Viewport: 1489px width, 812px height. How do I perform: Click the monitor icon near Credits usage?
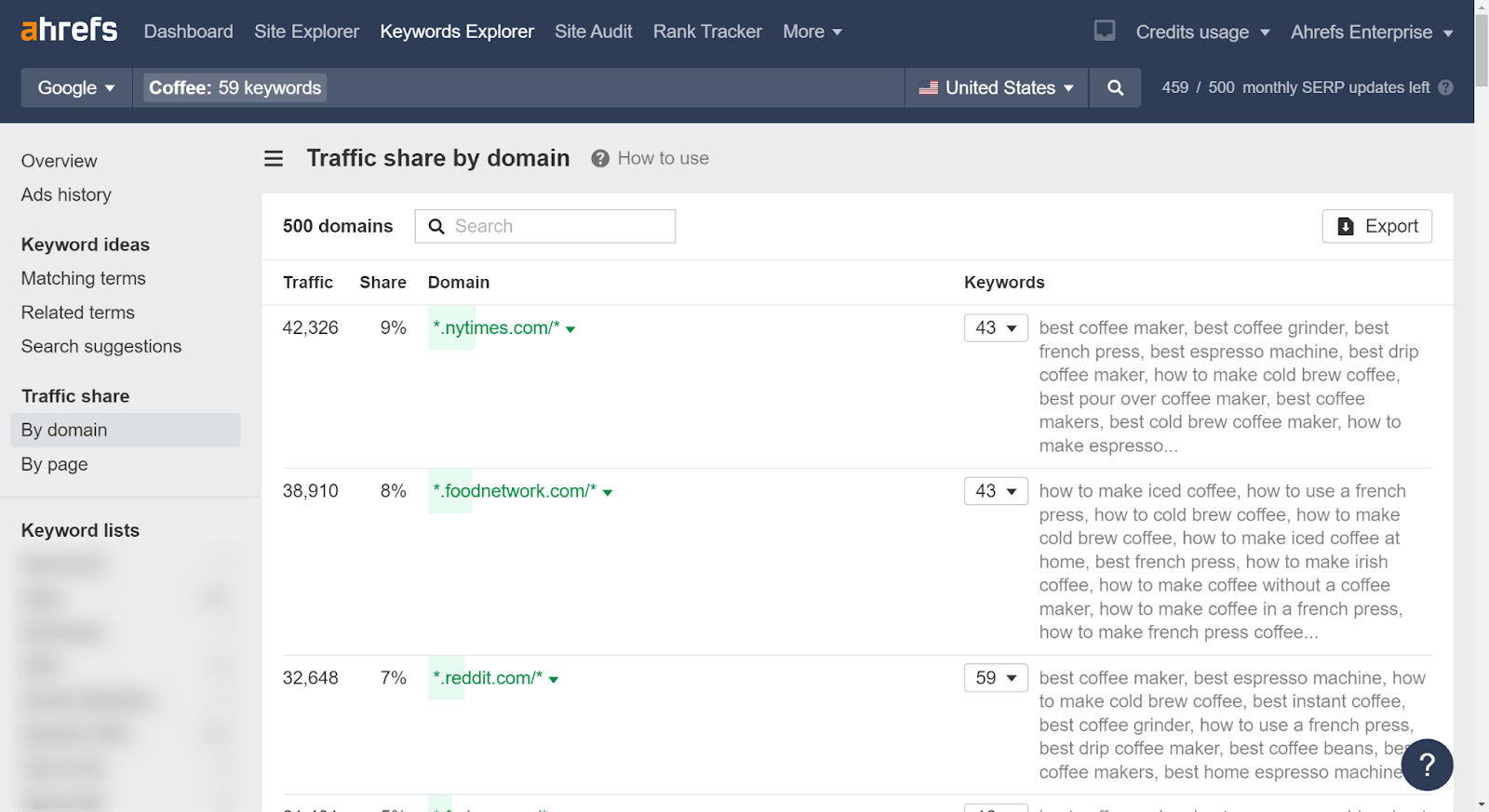1105,31
